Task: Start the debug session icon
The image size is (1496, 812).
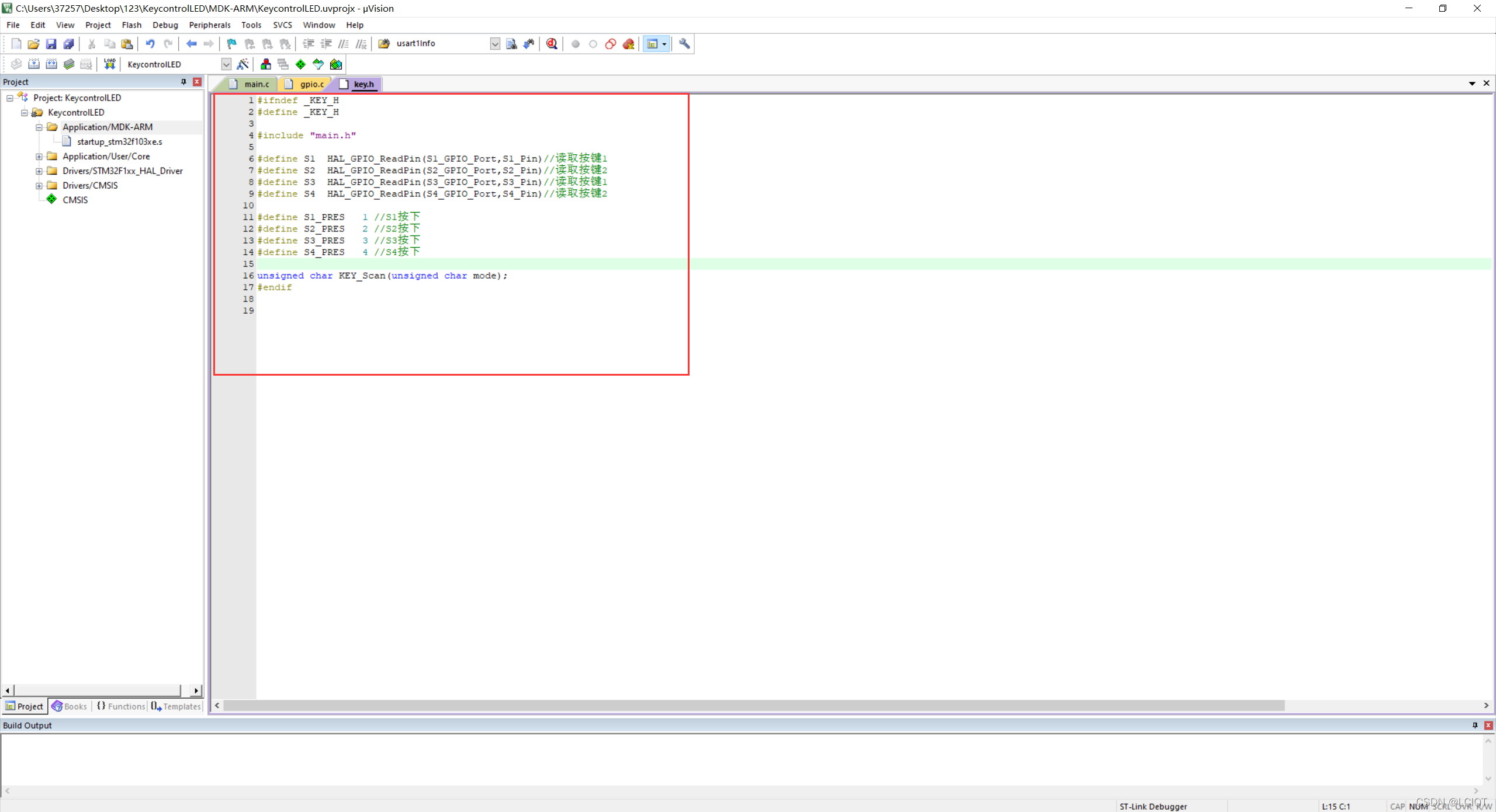Action: [551, 44]
